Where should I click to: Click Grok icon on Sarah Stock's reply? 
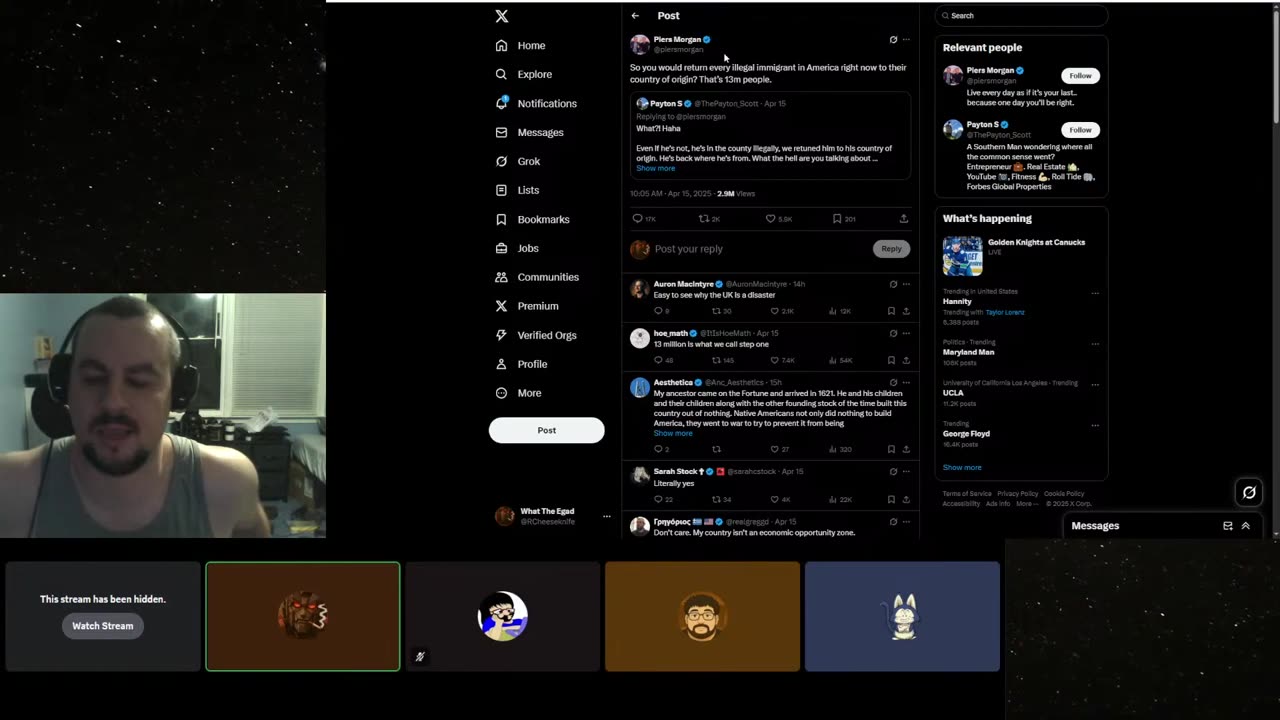893,471
